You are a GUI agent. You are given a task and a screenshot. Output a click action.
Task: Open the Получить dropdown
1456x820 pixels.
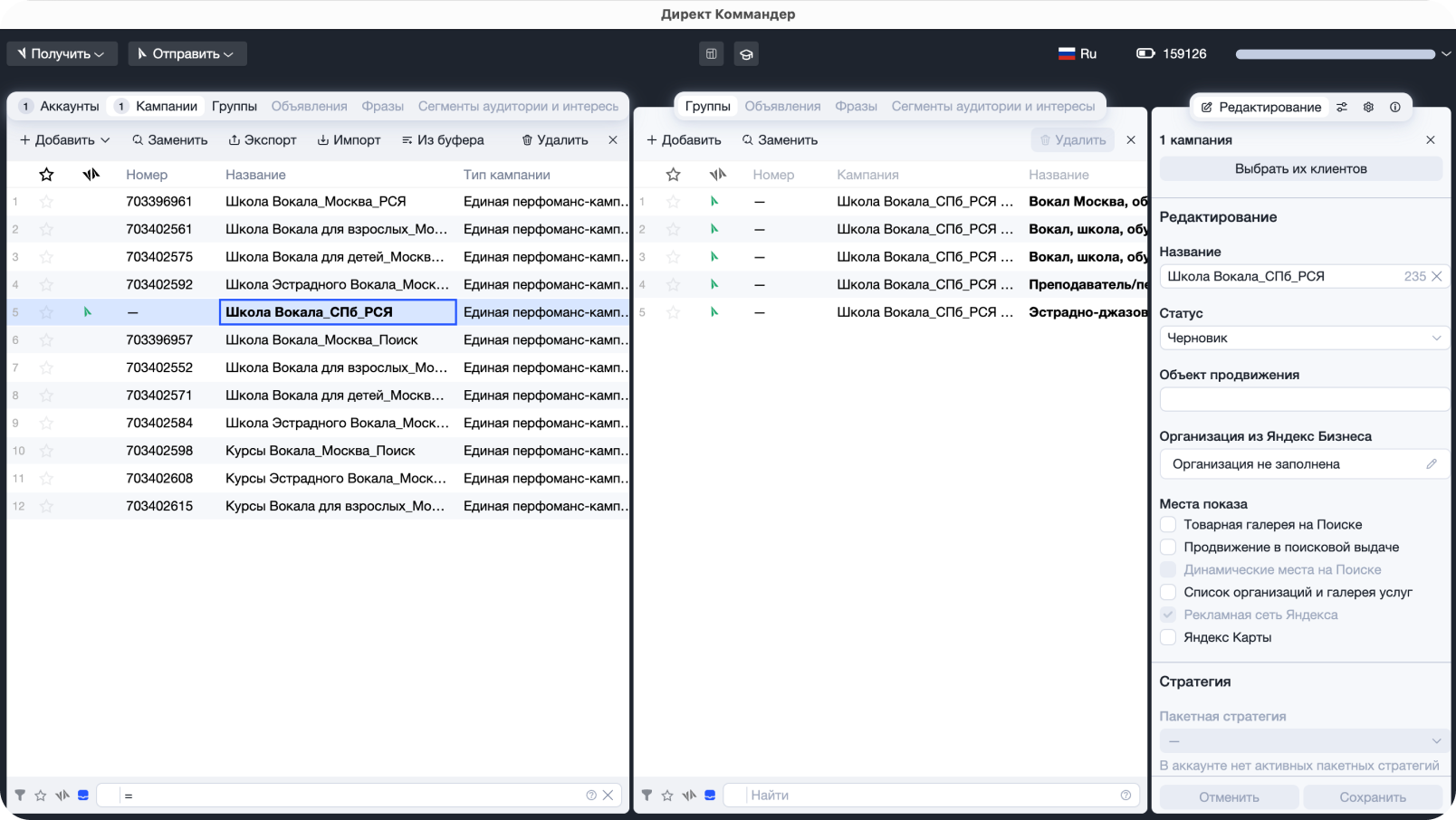[62, 54]
